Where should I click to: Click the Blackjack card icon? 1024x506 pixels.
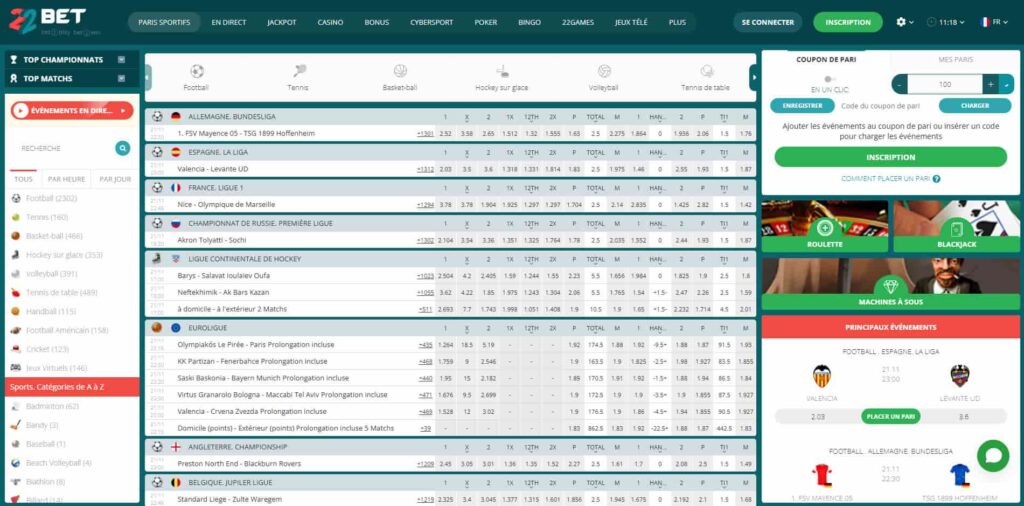click(x=957, y=229)
